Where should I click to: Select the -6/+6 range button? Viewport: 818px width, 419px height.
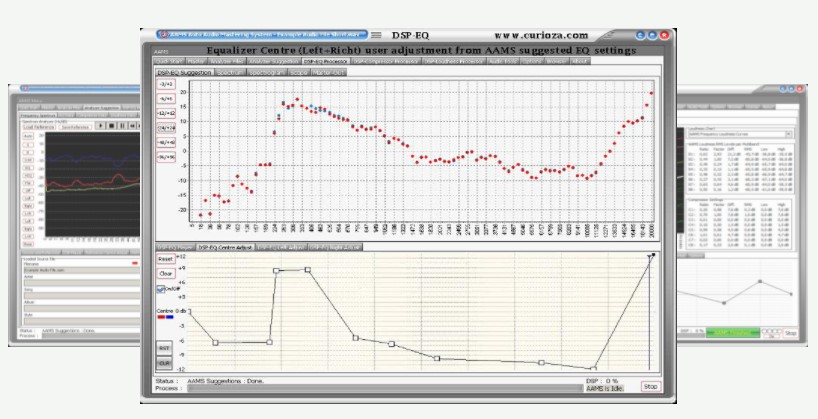(166, 99)
